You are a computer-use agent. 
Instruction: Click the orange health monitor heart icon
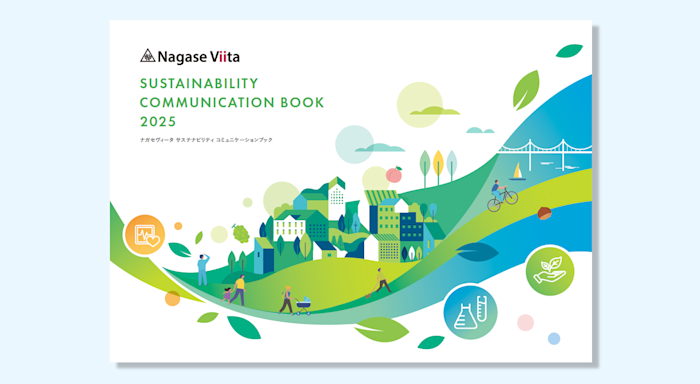coord(145,235)
